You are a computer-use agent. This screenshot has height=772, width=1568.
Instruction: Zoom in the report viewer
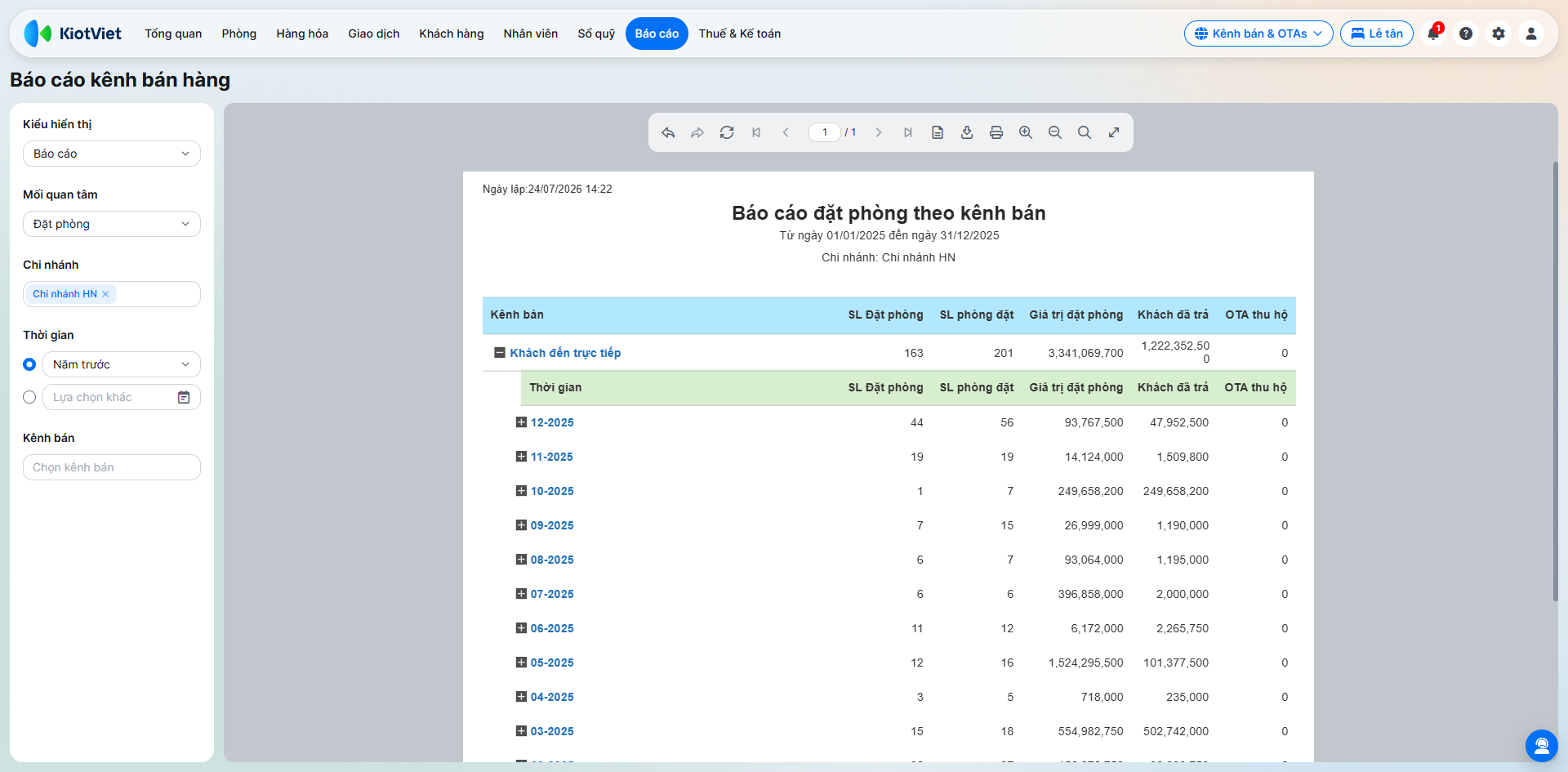pyautogui.click(x=1026, y=132)
